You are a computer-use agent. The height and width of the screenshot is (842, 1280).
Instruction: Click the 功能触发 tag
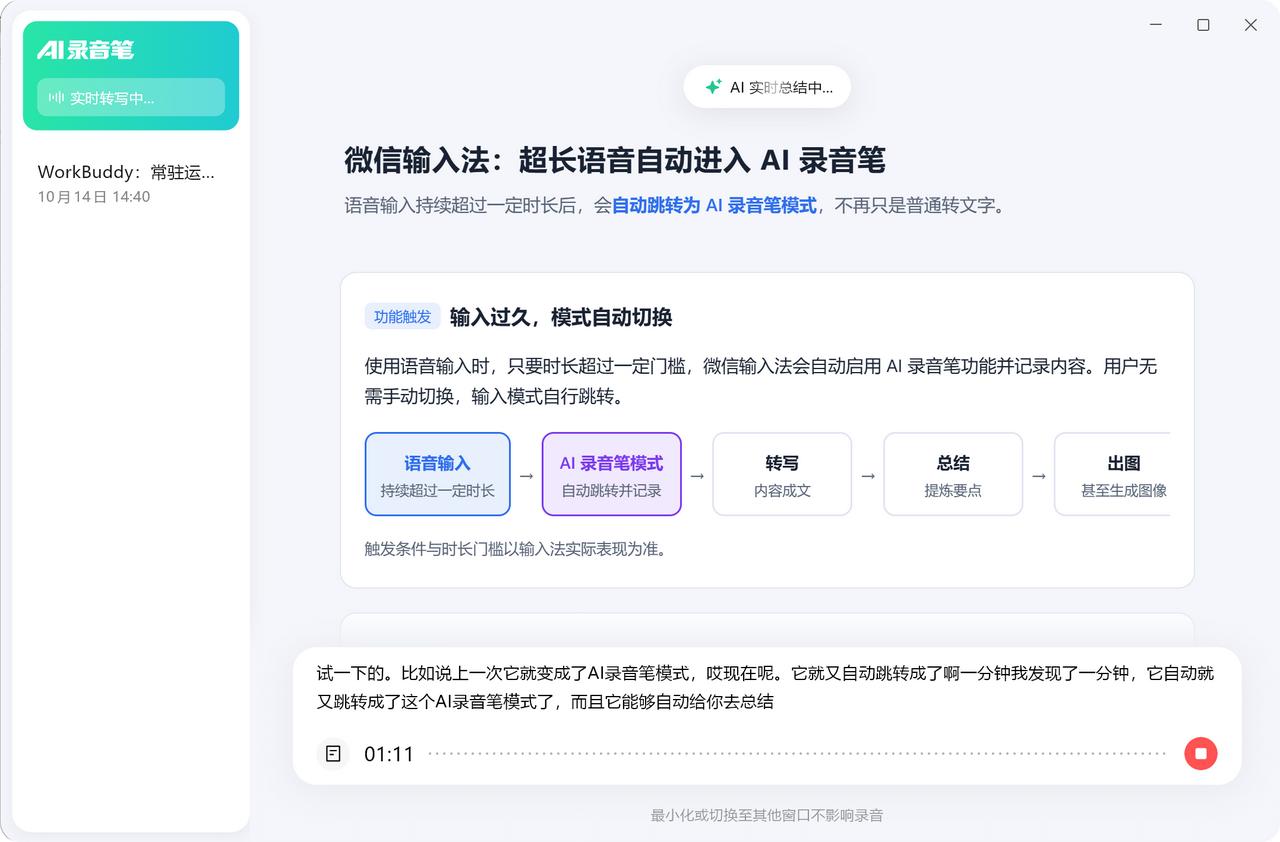click(403, 316)
